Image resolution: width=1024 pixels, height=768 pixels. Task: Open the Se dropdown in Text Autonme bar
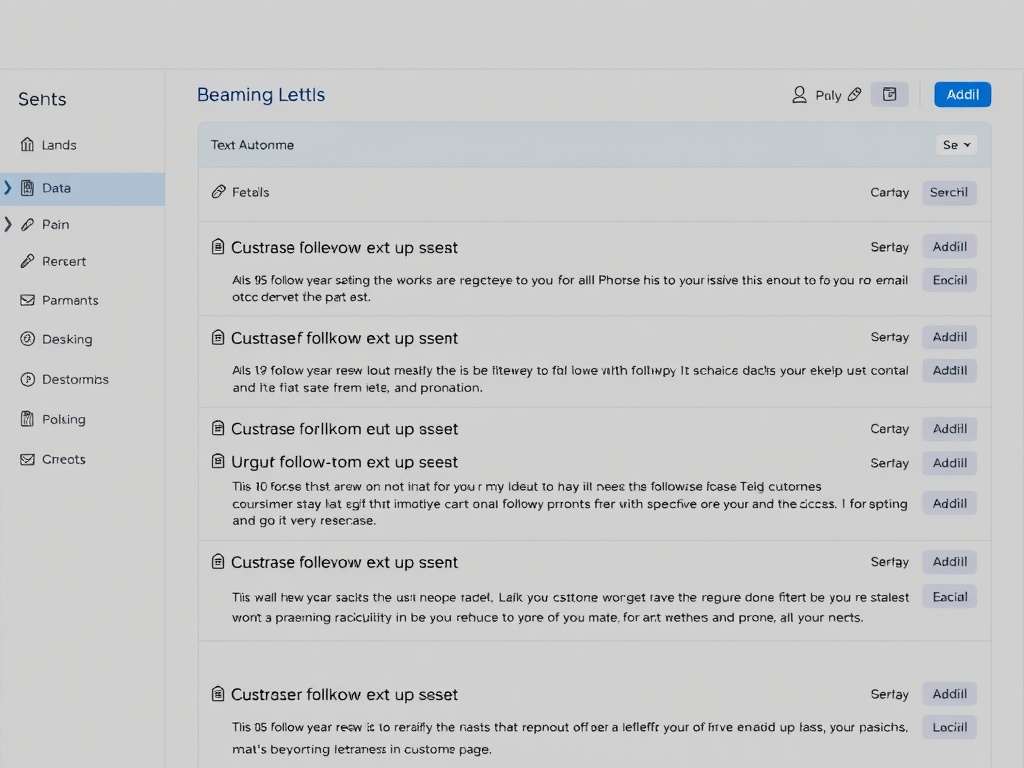point(956,145)
